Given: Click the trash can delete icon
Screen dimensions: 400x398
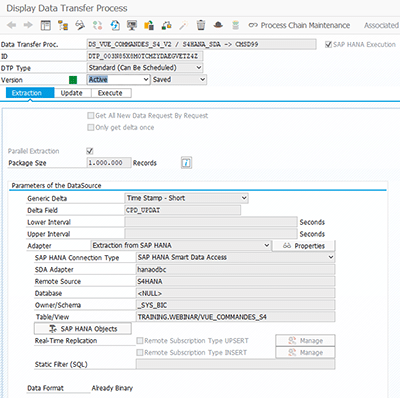Looking at the screenshot, I should tap(201, 25).
